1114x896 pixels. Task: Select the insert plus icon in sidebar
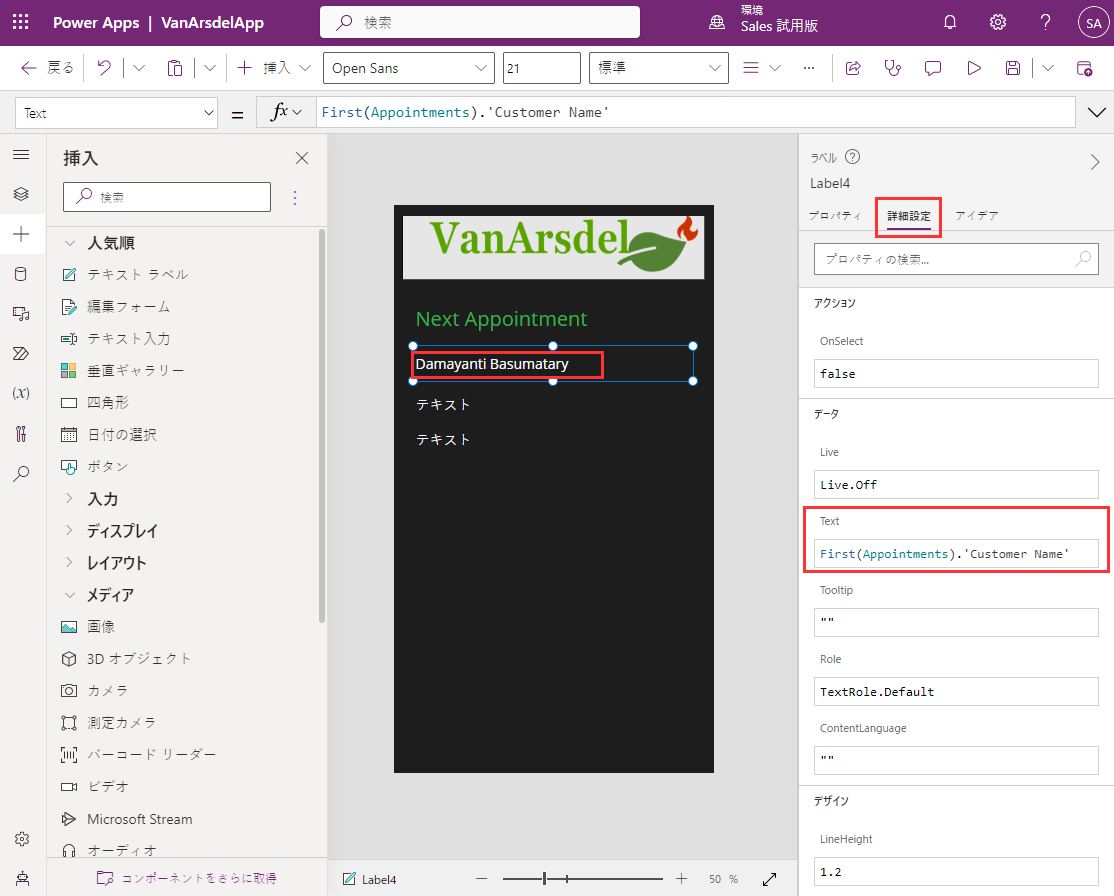pos(21,234)
